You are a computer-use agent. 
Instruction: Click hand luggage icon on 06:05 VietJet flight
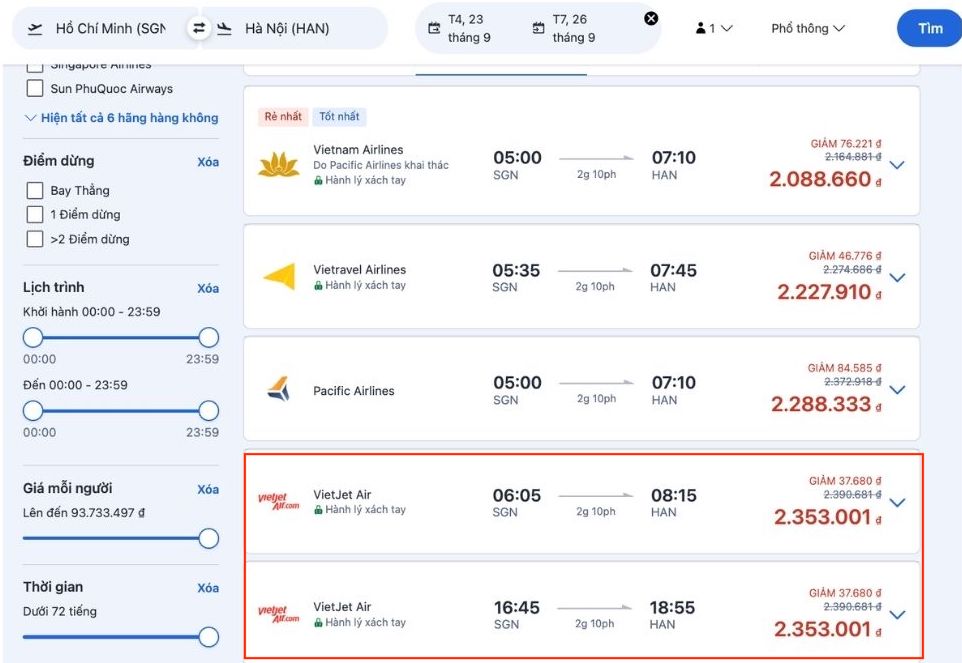[318, 510]
